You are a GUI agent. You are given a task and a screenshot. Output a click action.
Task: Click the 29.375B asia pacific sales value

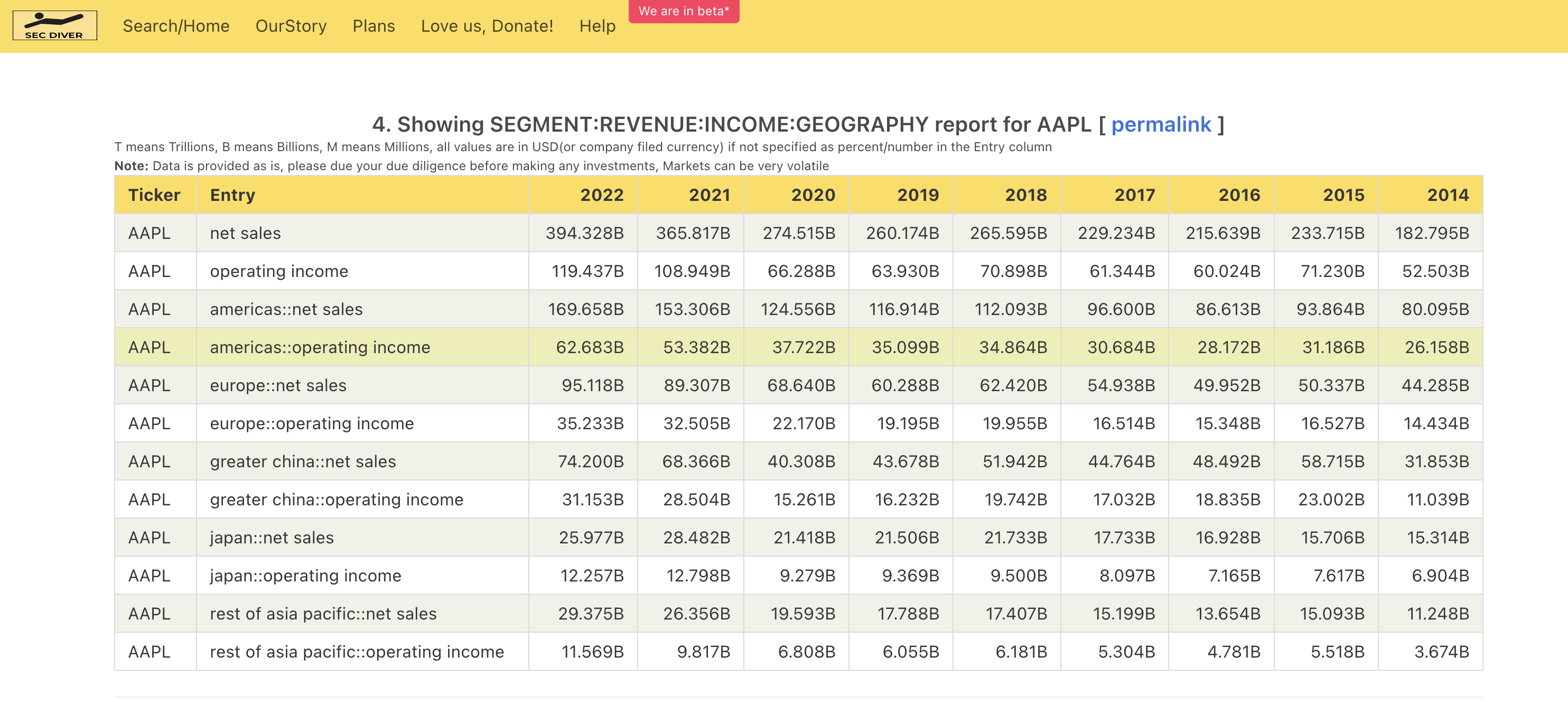coord(591,614)
